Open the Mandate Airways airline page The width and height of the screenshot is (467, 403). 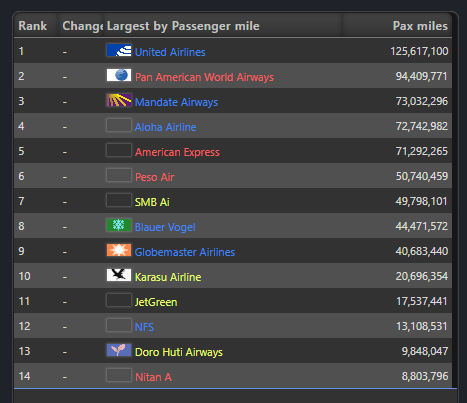coord(176,102)
